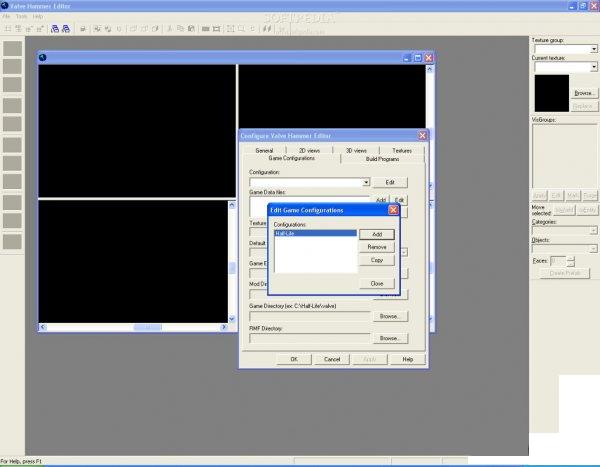Click the Game Directory input field
The image size is (600, 467).
pos(310,316)
